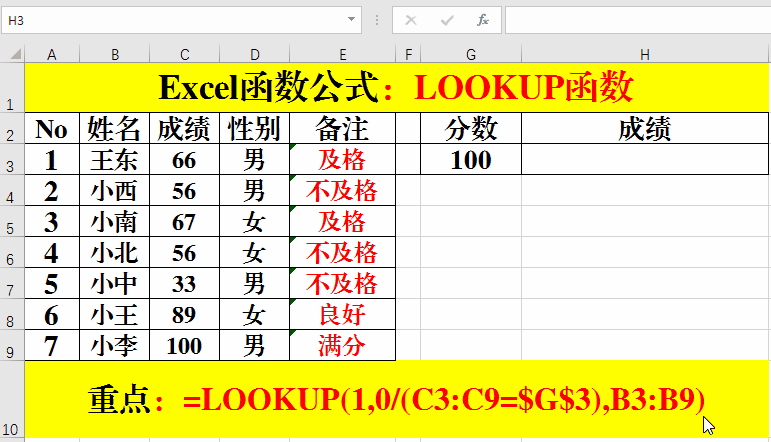Select score cell '67' for 小南

pos(184,221)
